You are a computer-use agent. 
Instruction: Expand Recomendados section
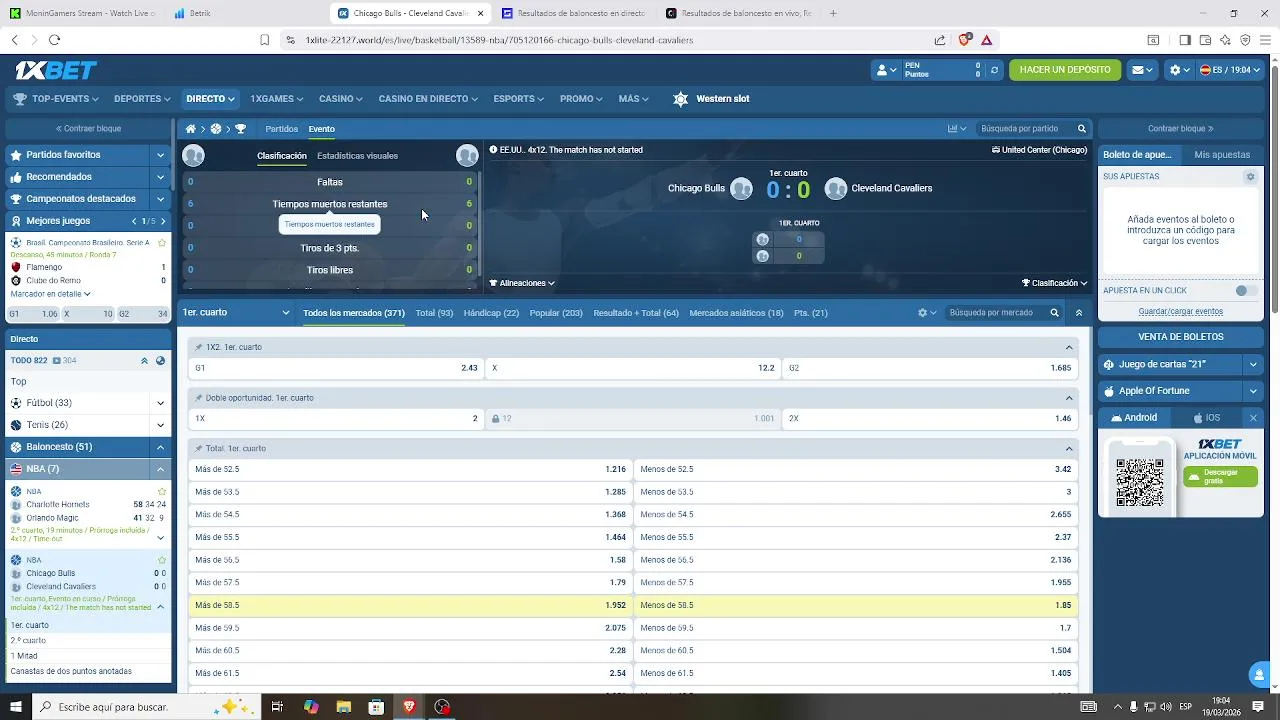pyautogui.click(x=160, y=177)
